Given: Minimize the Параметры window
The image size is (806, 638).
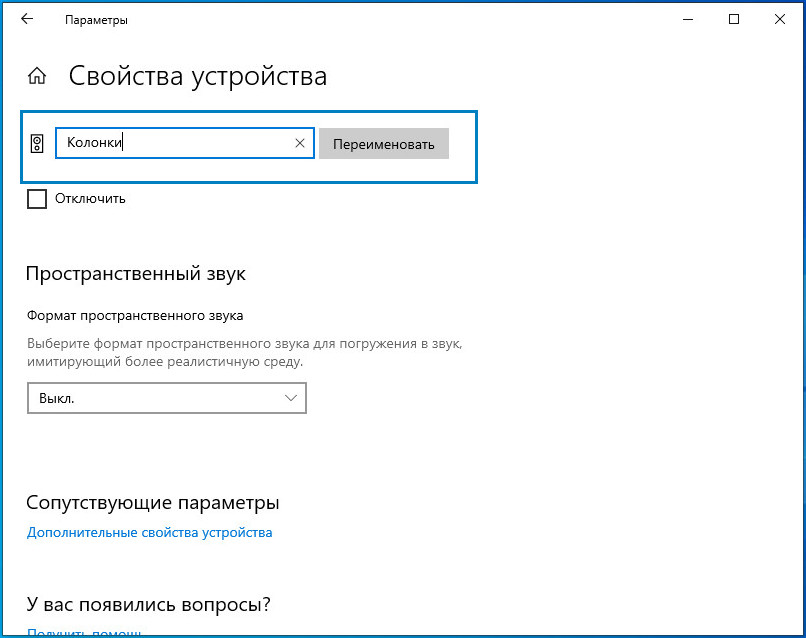Looking at the screenshot, I should tap(689, 19).
